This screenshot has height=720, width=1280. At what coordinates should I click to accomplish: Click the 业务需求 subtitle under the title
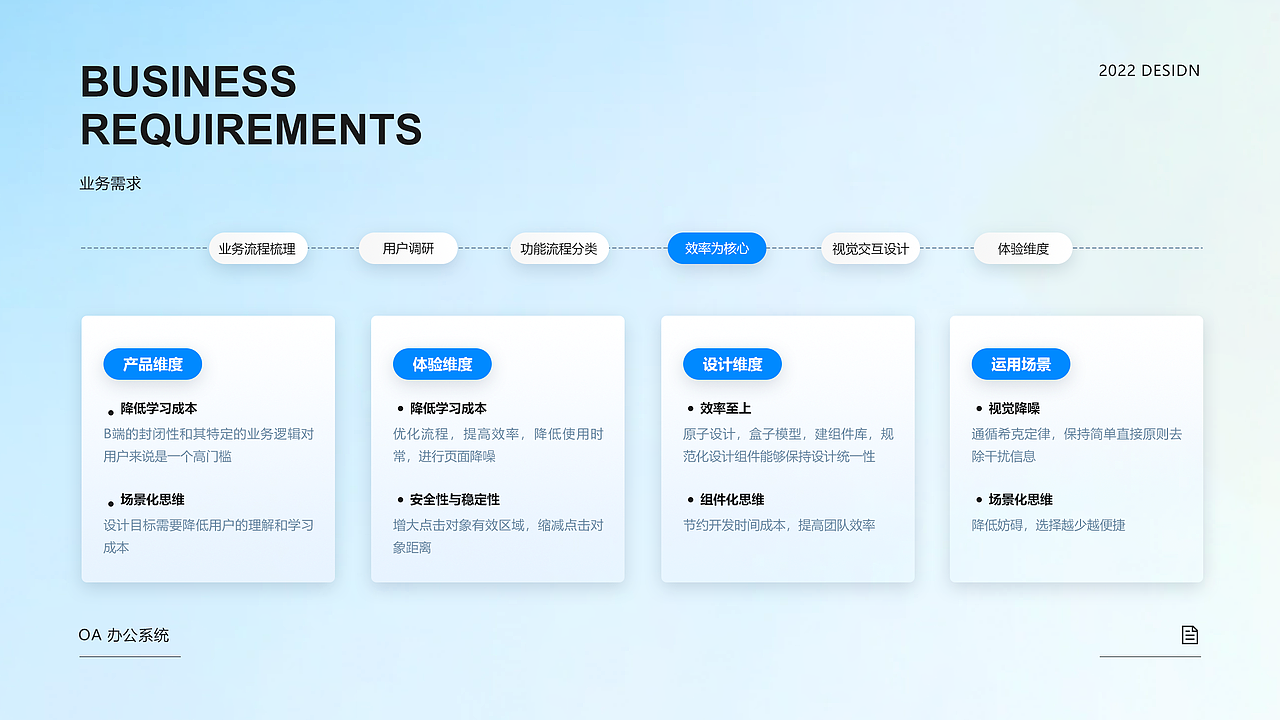(105, 183)
